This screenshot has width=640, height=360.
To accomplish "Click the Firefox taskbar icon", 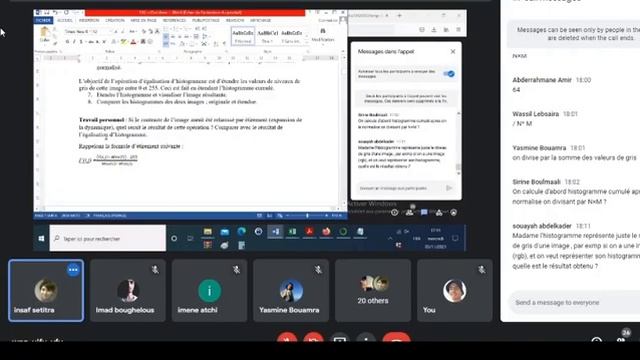I will point(326,231).
